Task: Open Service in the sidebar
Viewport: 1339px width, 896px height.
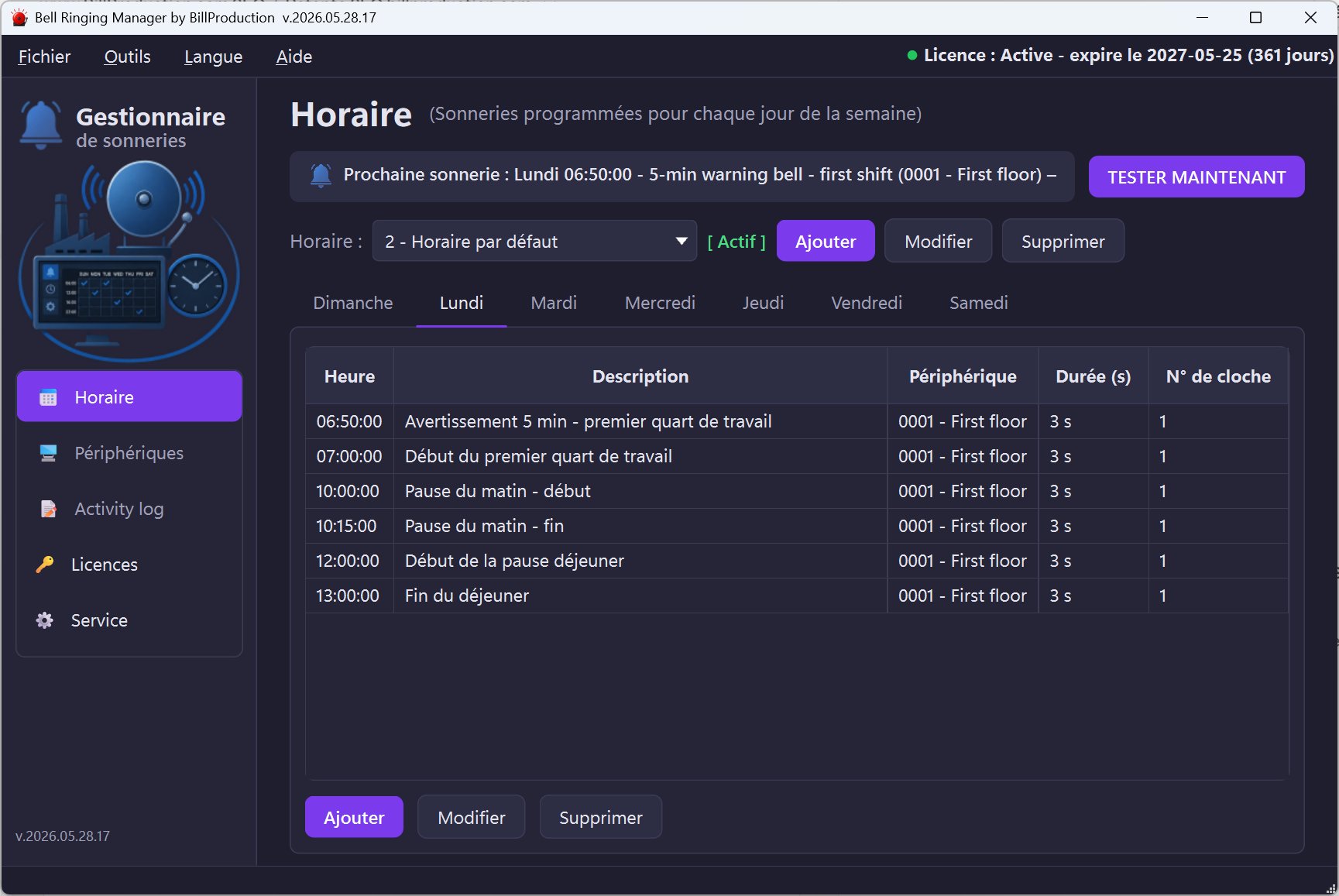Action: pos(129,620)
